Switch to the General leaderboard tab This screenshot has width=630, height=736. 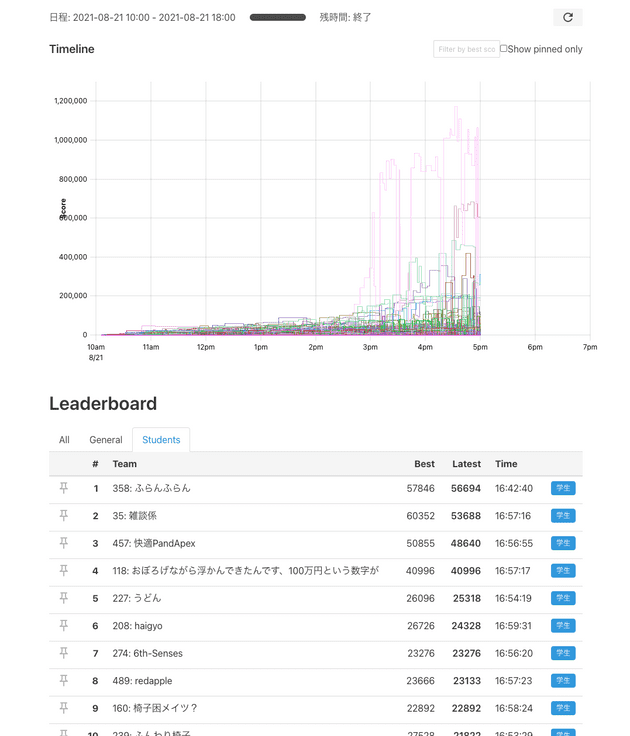106,440
